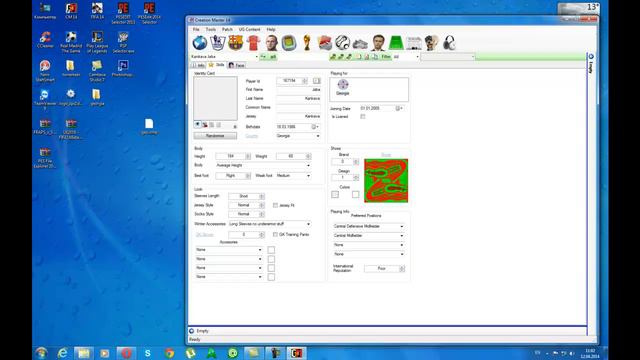Launch Skype from taskbar
Screen dimensions: 640x360
tap(147, 353)
